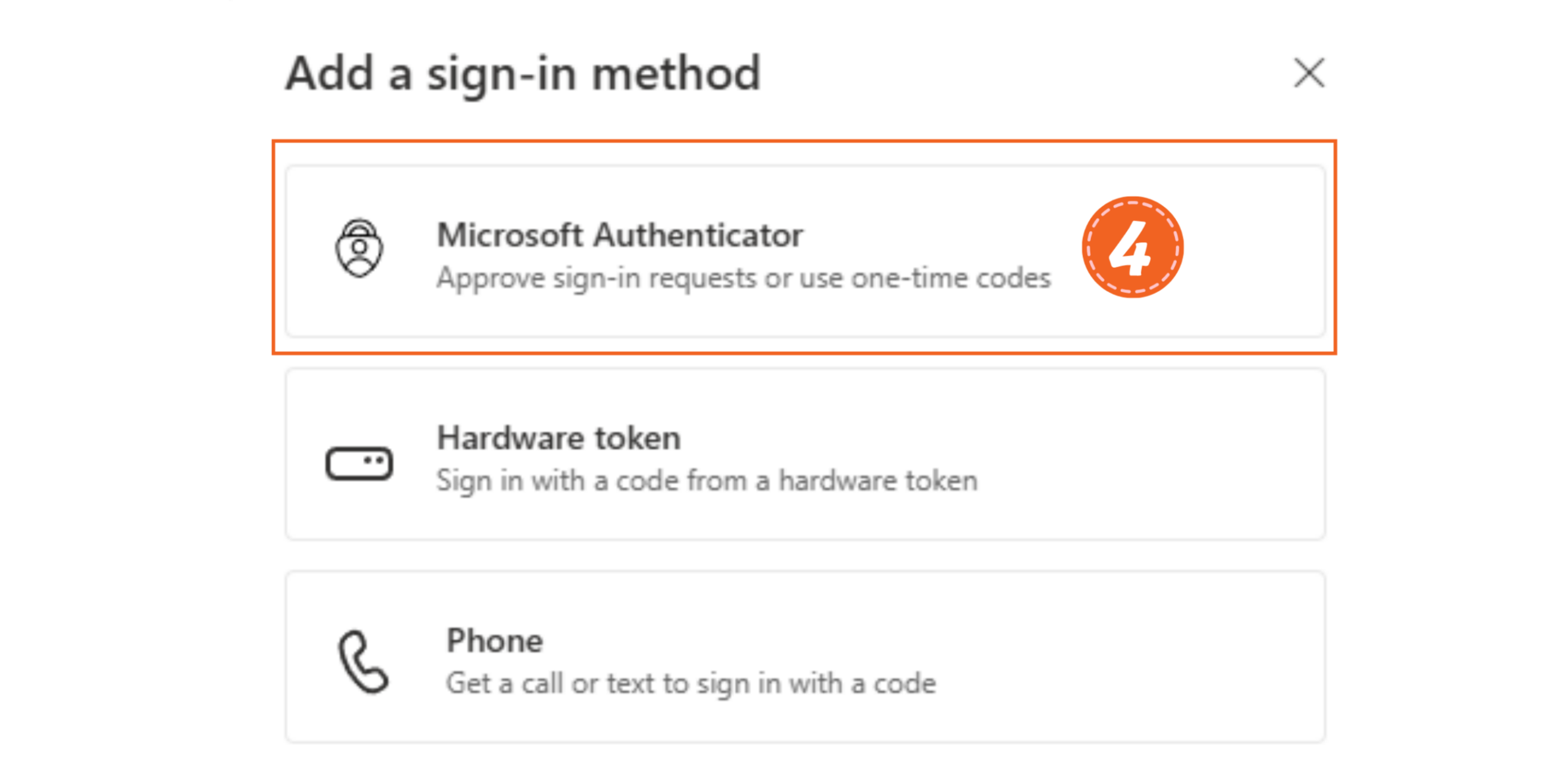Click "Approve sign-in requests or use one-time codes"
The image size is (1568, 766).
pyautogui.click(x=743, y=278)
